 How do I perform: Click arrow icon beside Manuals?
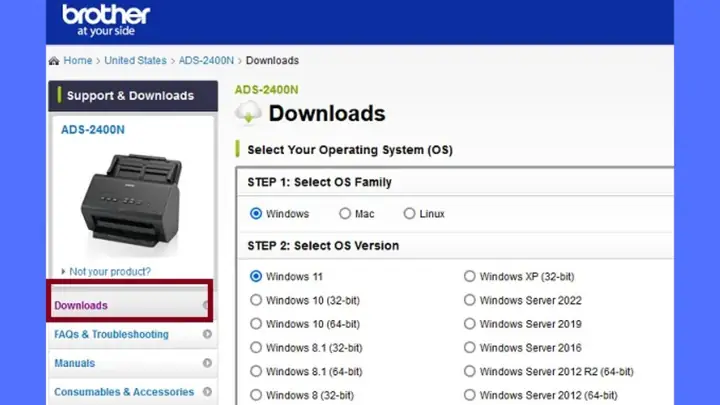click(207, 363)
